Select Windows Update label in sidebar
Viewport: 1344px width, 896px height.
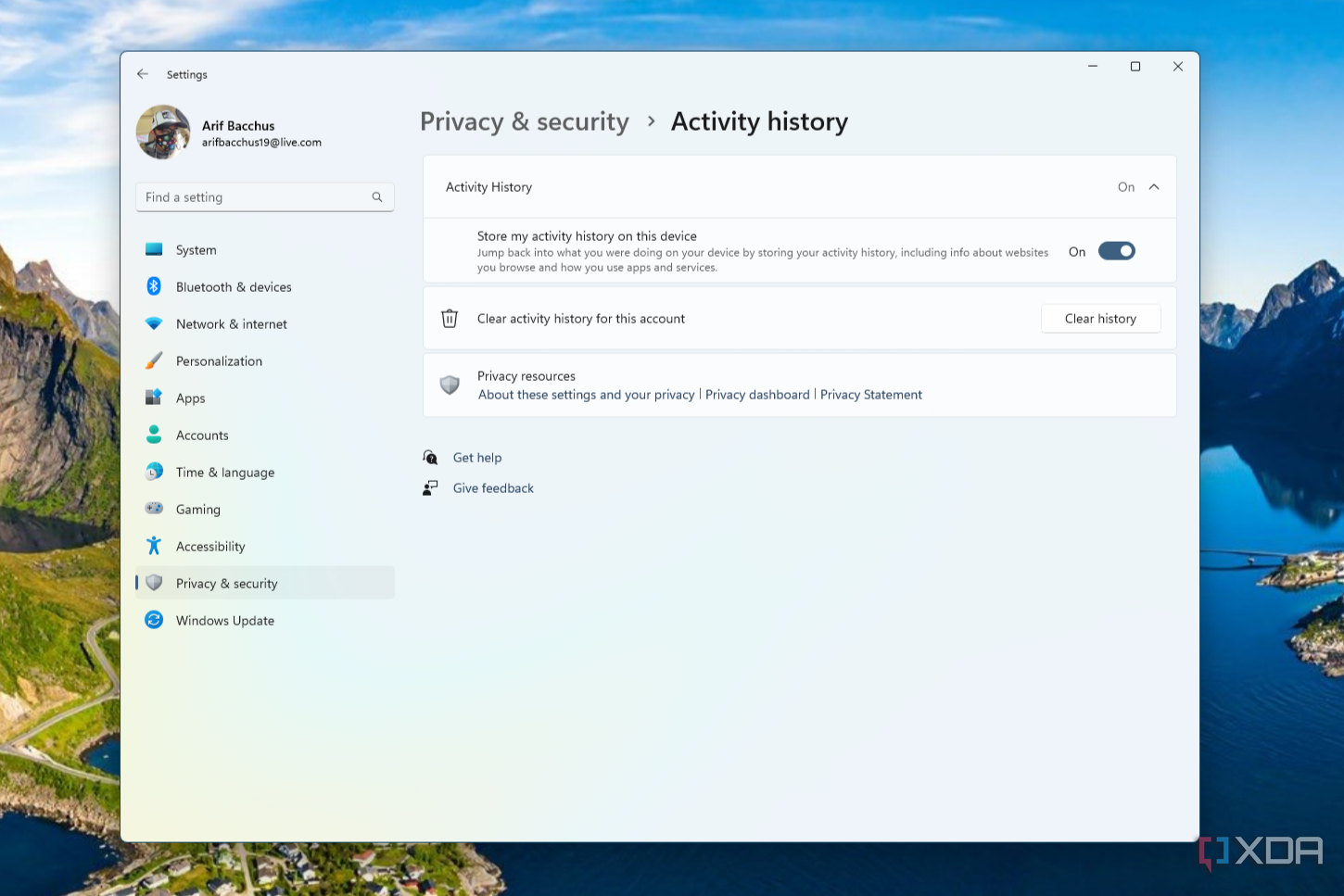click(225, 621)
